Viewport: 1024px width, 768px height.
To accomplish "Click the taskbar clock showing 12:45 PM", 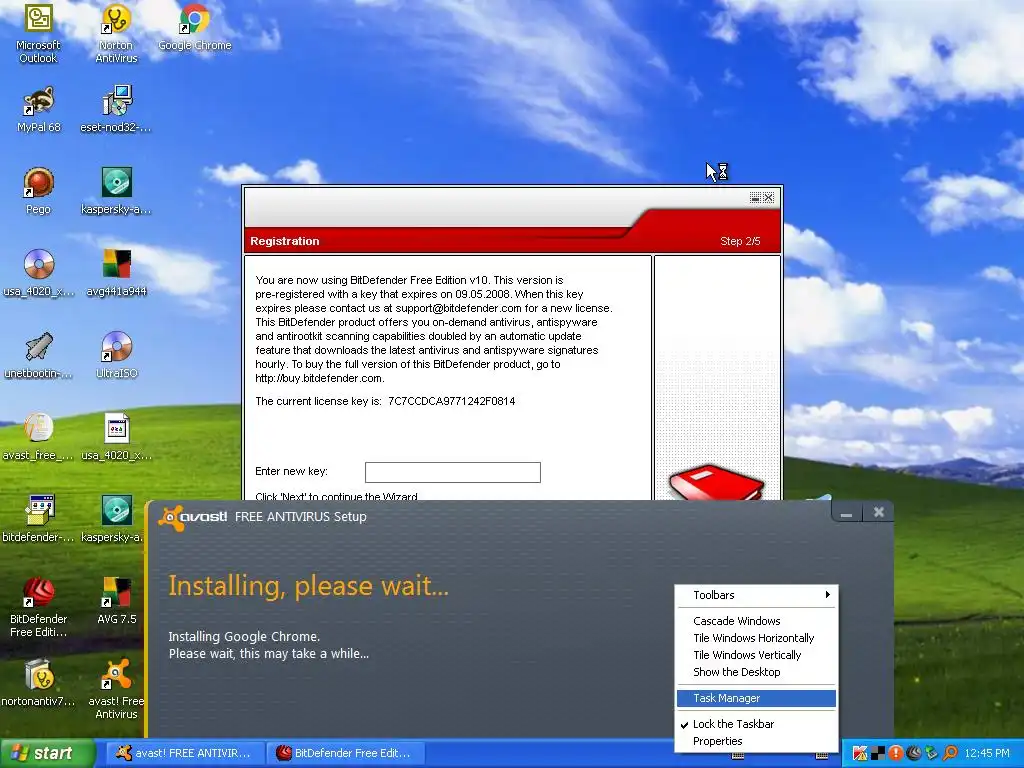I will click(x=987, y=753).
